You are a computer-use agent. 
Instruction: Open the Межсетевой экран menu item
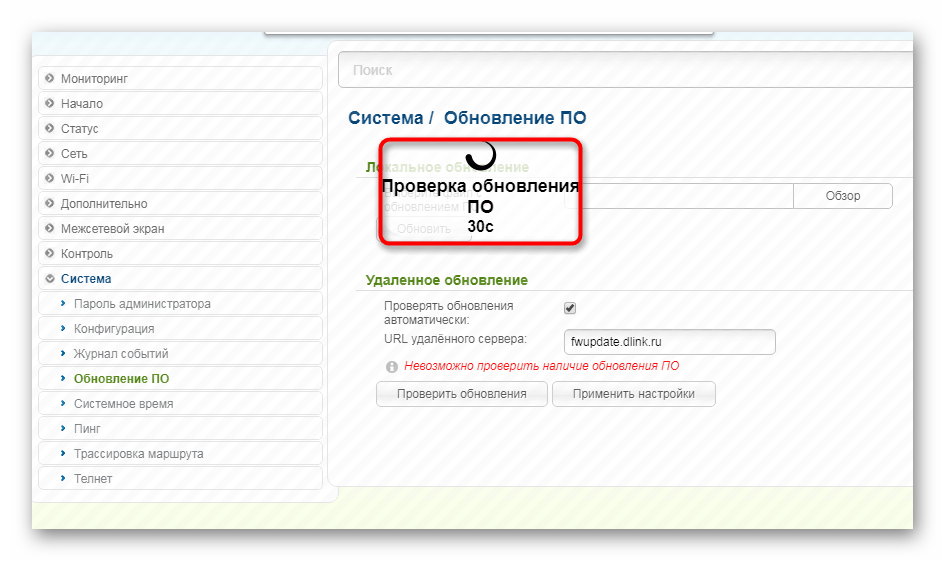(180, 228)
